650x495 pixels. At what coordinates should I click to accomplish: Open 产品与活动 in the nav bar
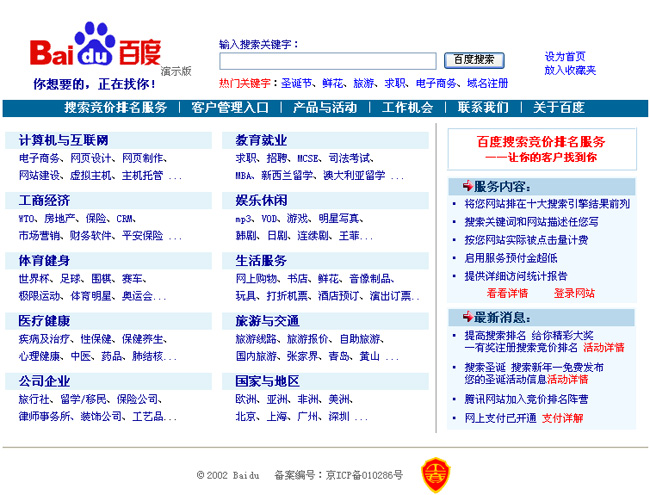pos(325,108)
